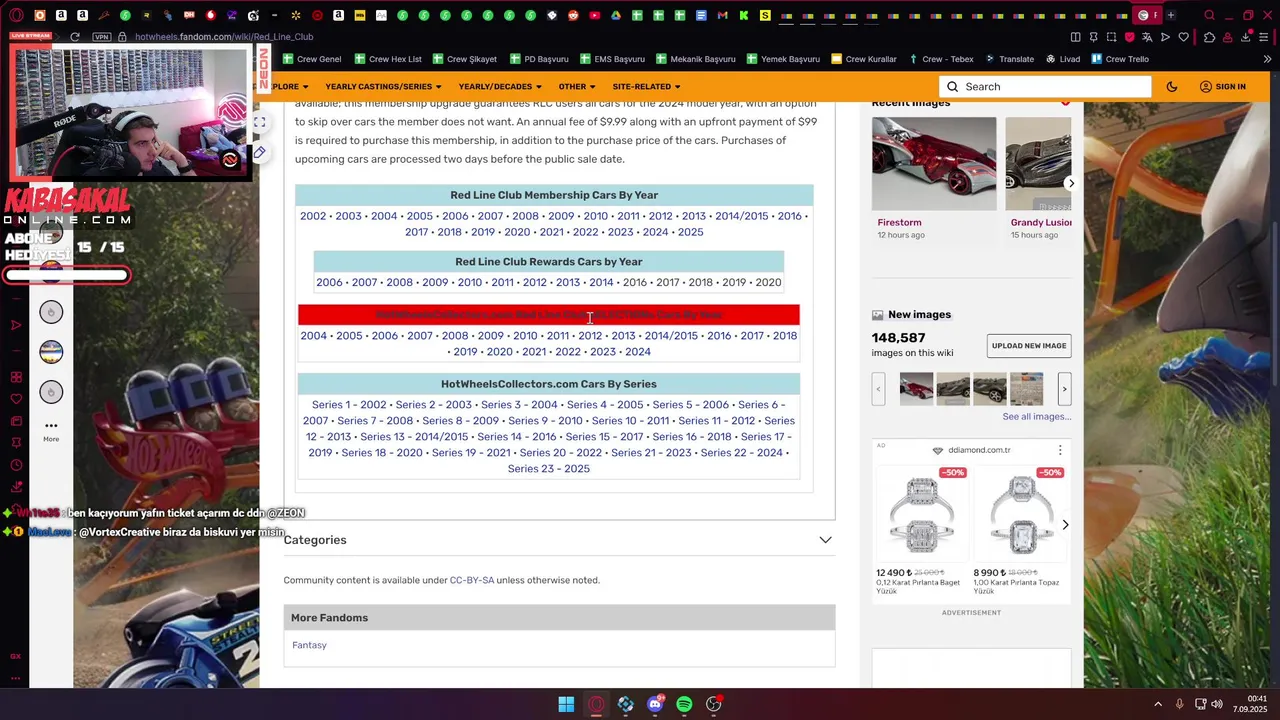This screenshot has width=1280, height=720.
Task: Open the Fantasy fandom link
Action: 309,645
